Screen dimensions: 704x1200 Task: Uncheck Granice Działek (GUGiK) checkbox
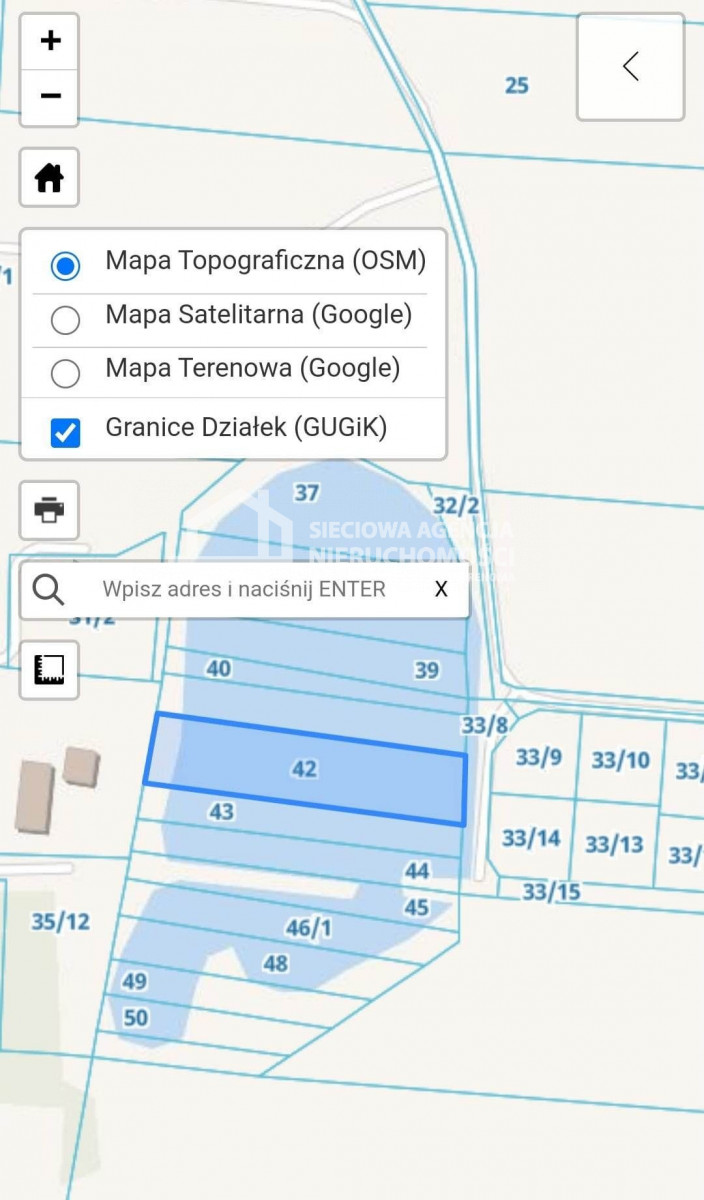(66, 432)
